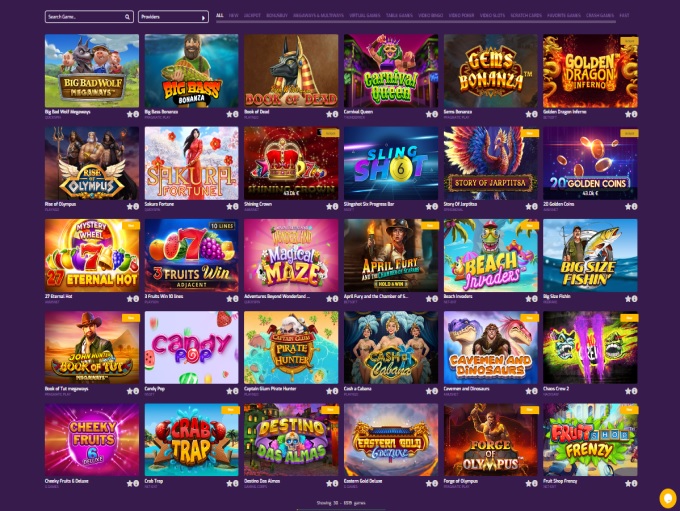Open the live chat bubble icon
This screenshot has height=511, width=680.
[x=668, y=498]
